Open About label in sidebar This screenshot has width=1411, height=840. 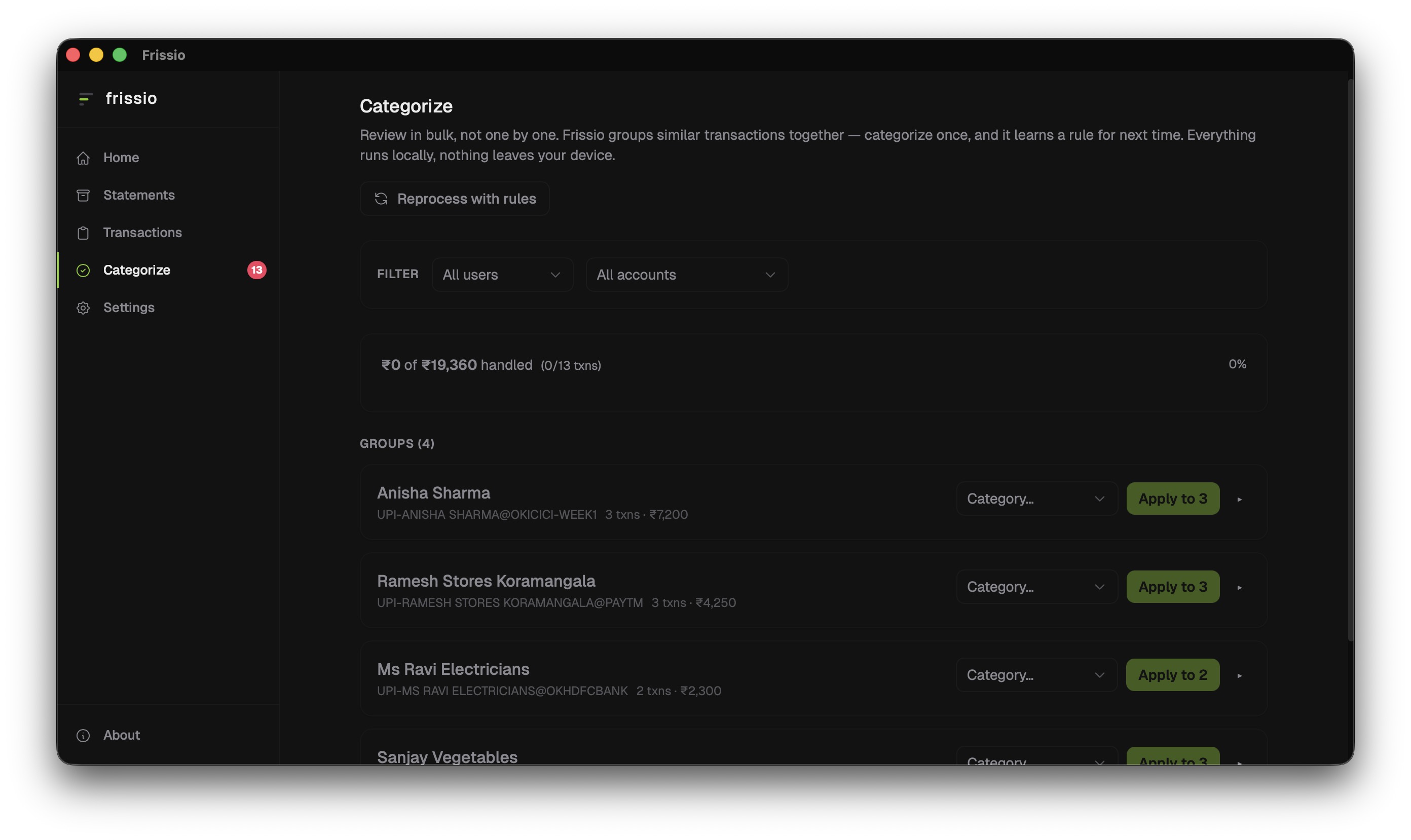click(x=121, y=735)
